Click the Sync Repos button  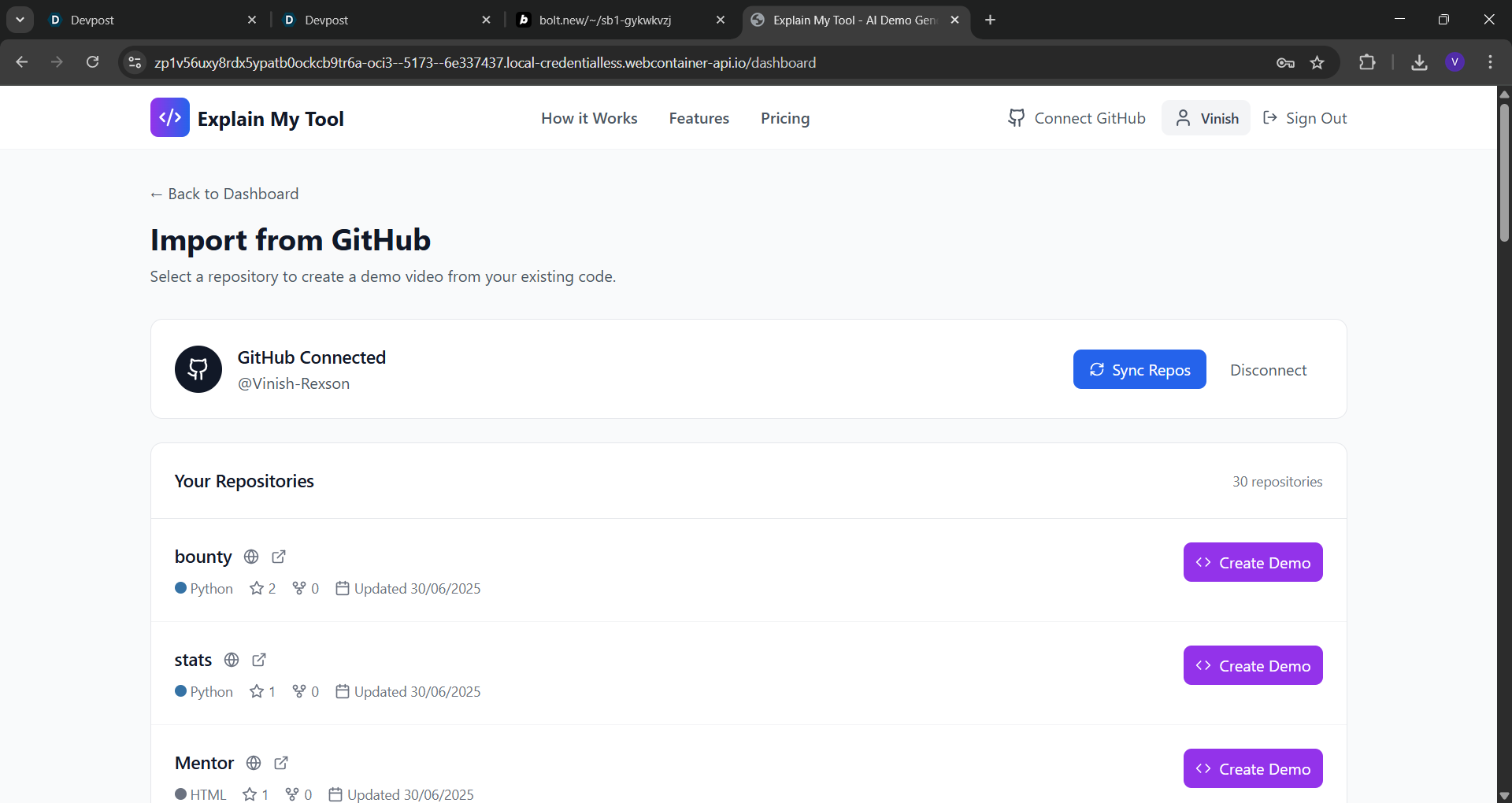click(1140, 369)
